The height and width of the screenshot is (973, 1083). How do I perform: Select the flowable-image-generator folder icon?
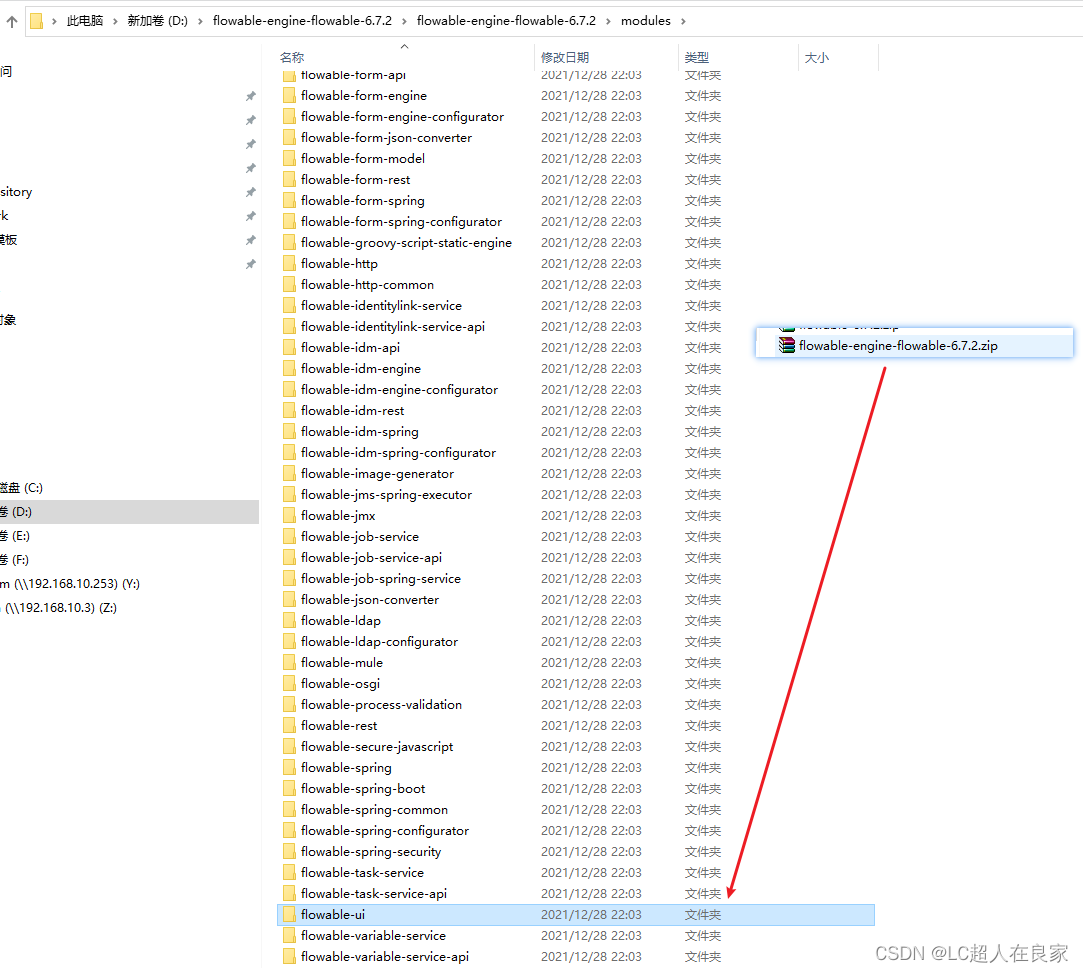click(x=289, y=474)
